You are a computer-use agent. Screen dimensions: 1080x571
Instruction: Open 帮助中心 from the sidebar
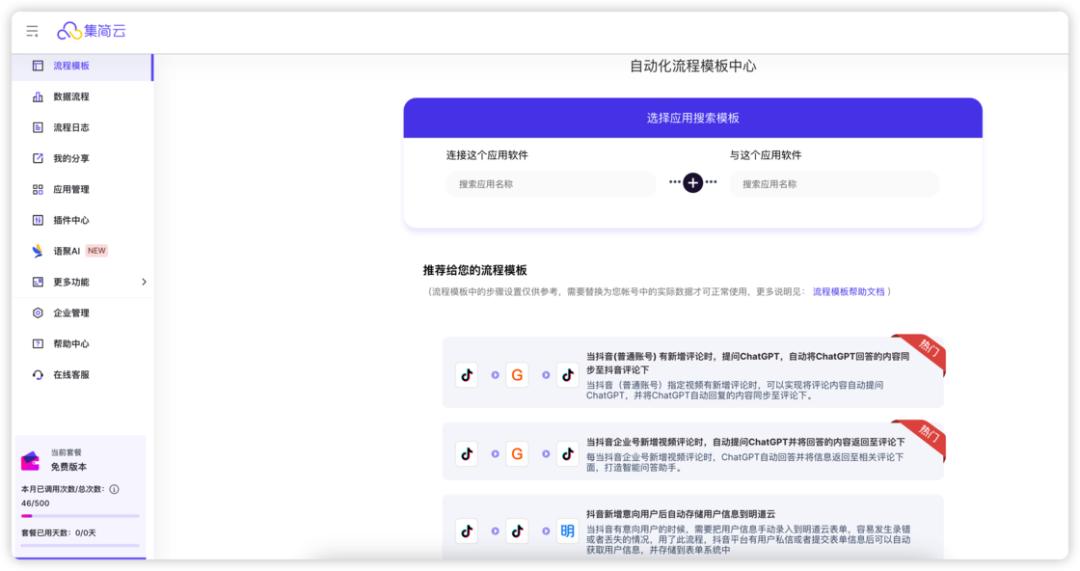70,344
